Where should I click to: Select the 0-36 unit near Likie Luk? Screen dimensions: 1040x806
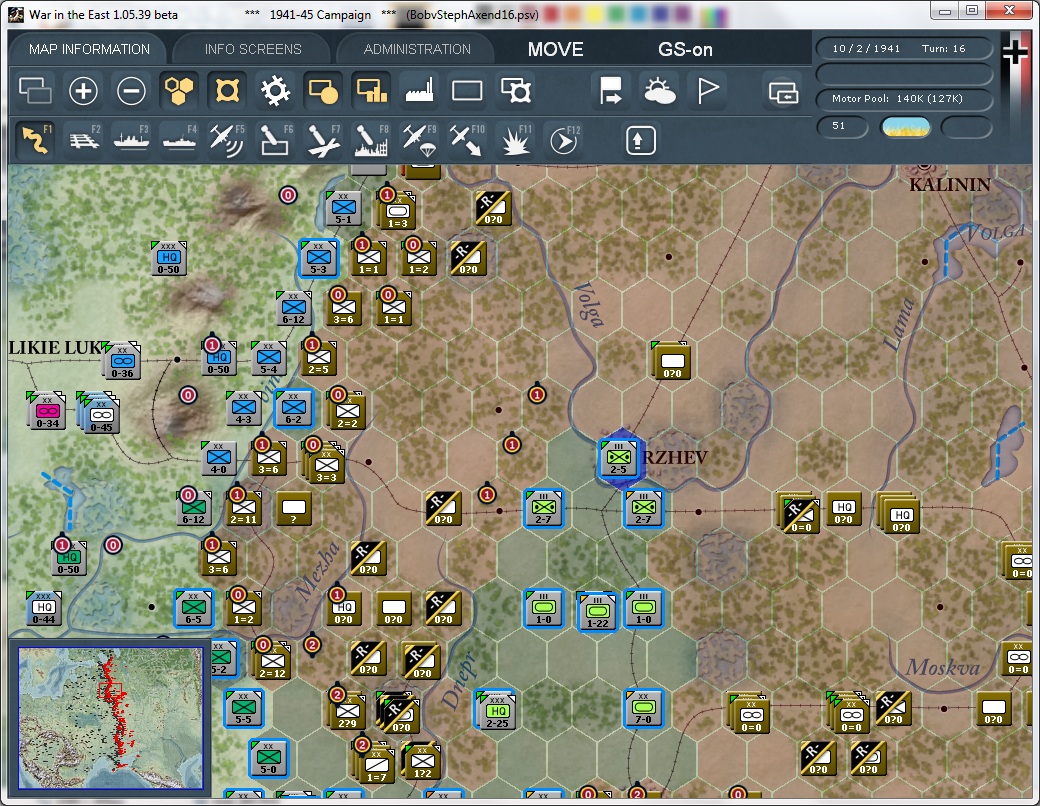122,361
